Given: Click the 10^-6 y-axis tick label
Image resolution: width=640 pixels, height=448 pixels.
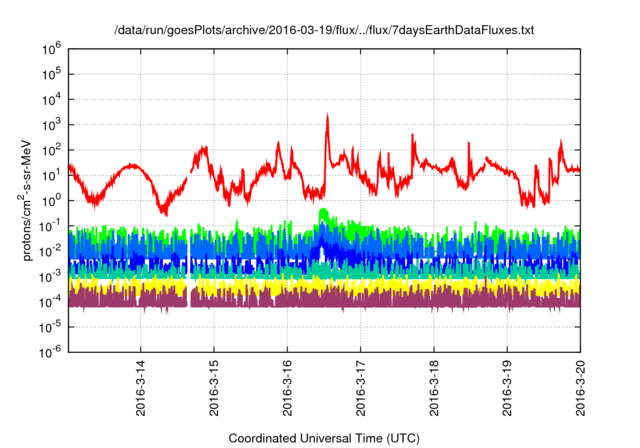Looking at the screenshot, I should tap(49, 352).
